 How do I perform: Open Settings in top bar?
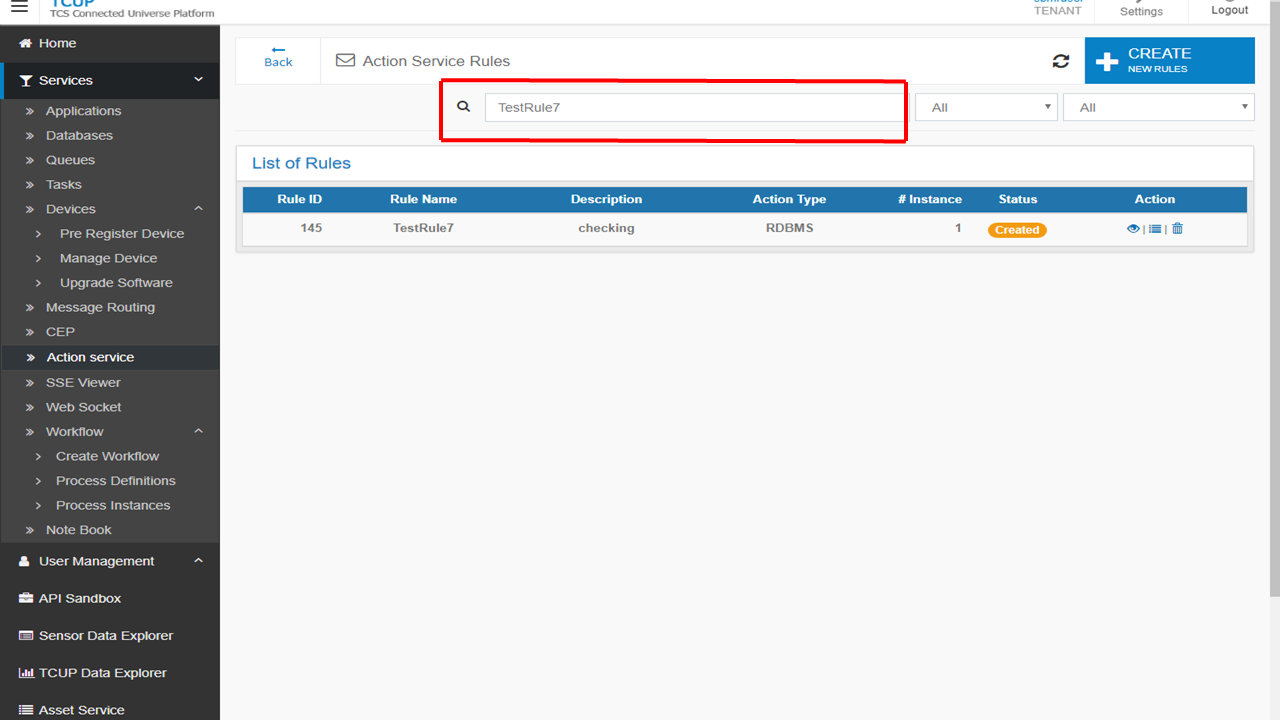[x=1141, y=10]
